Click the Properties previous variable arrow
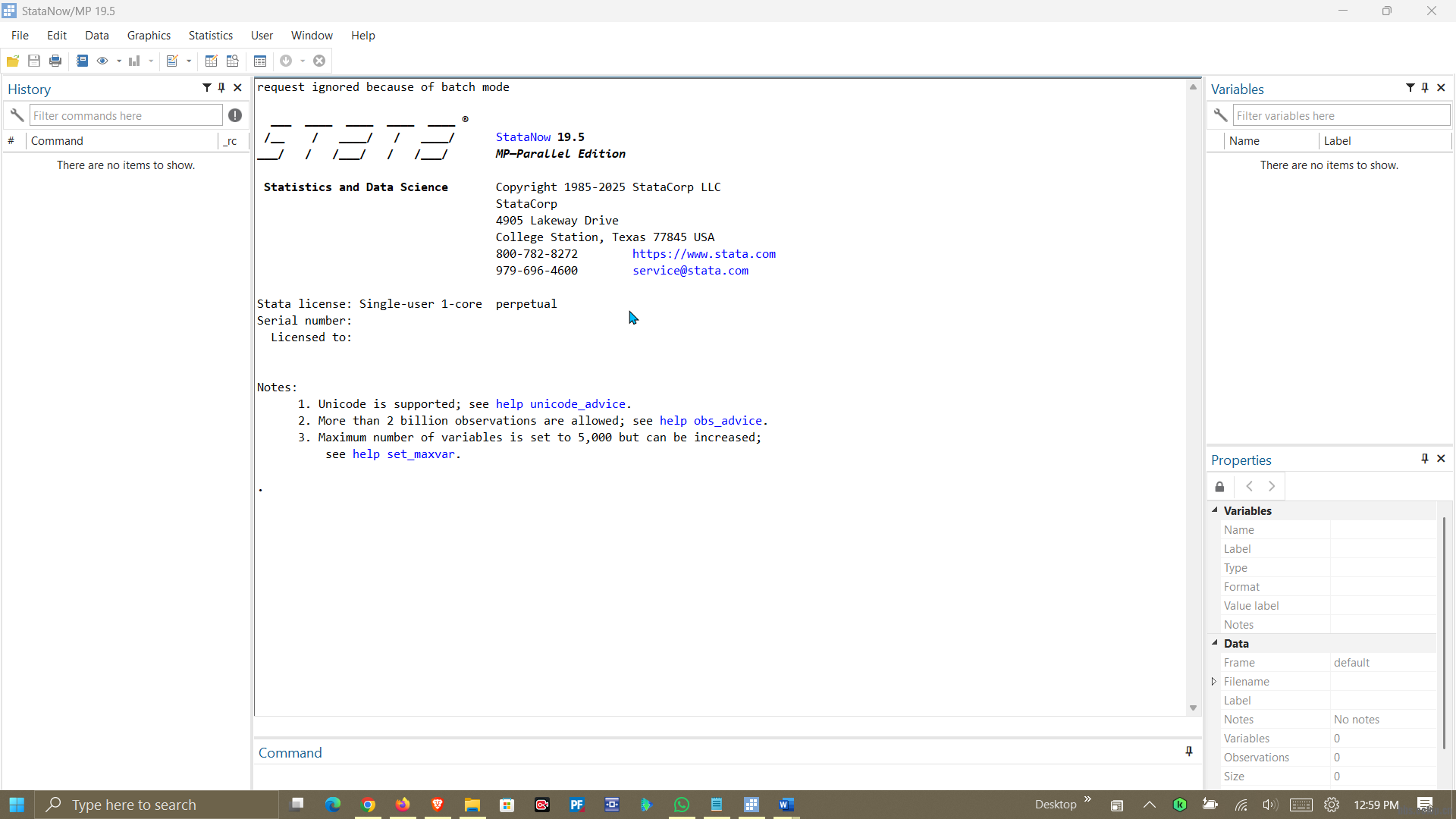Screen dimensions: 1456x819 pos(1249,487)
